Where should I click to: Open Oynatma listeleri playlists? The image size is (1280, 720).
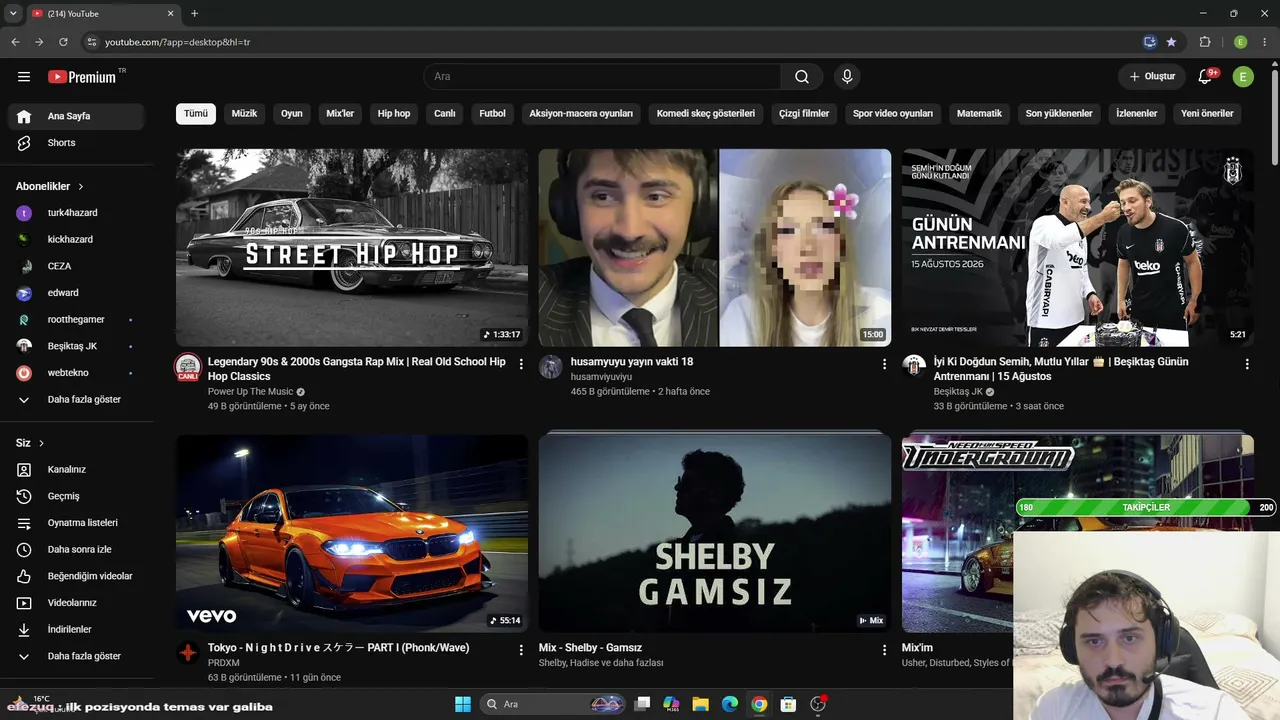click(x=76, y=523)
